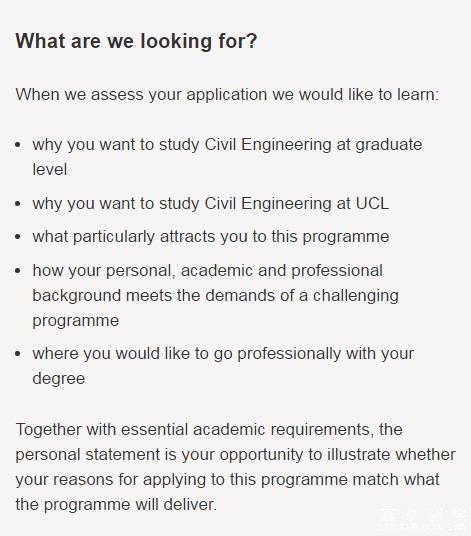Click the bullet dot before 'where you would like'
This screenshot has height=536, width=471.
18,353
